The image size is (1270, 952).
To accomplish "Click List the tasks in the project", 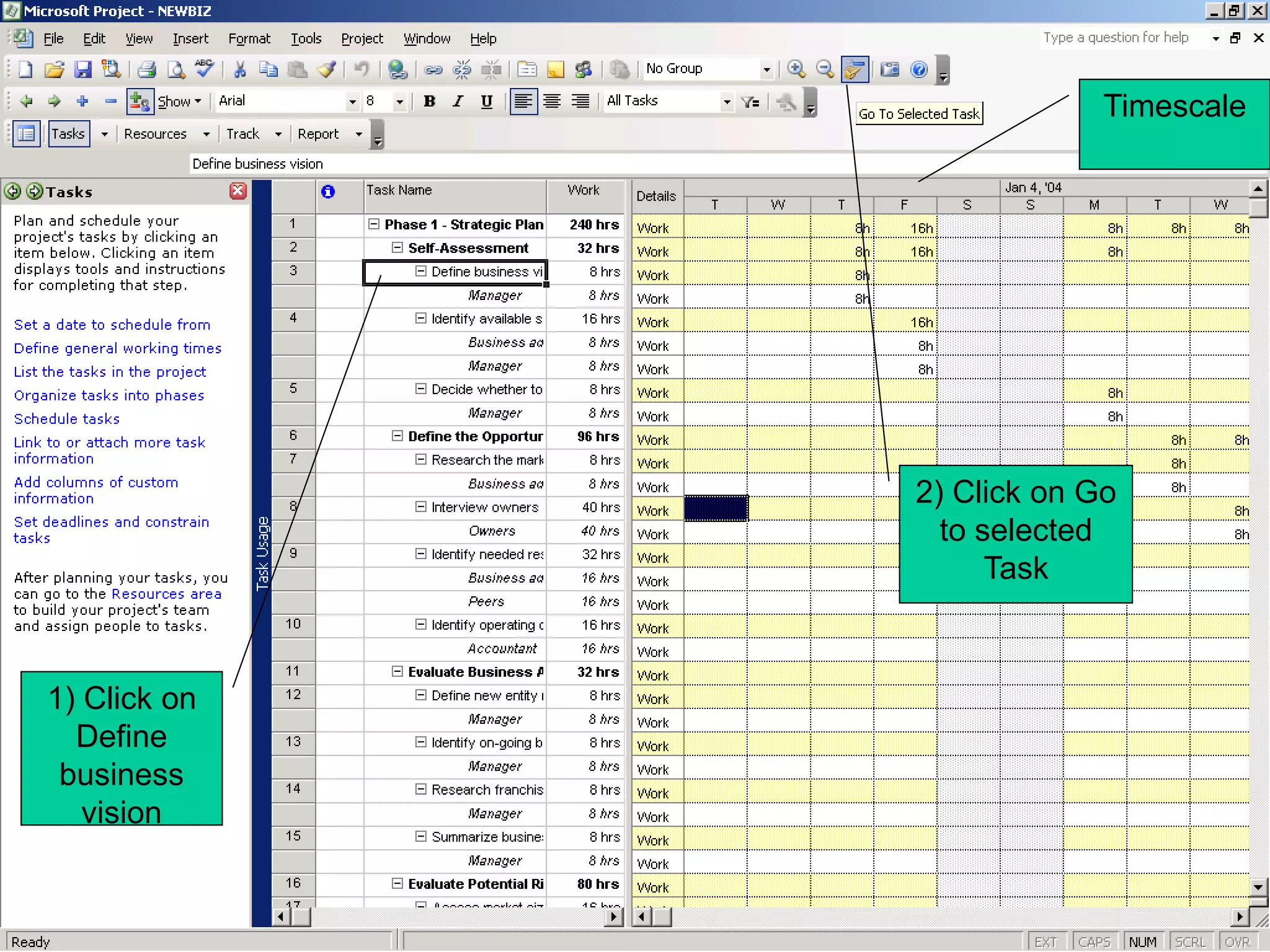I will click(x=110, y=372).
